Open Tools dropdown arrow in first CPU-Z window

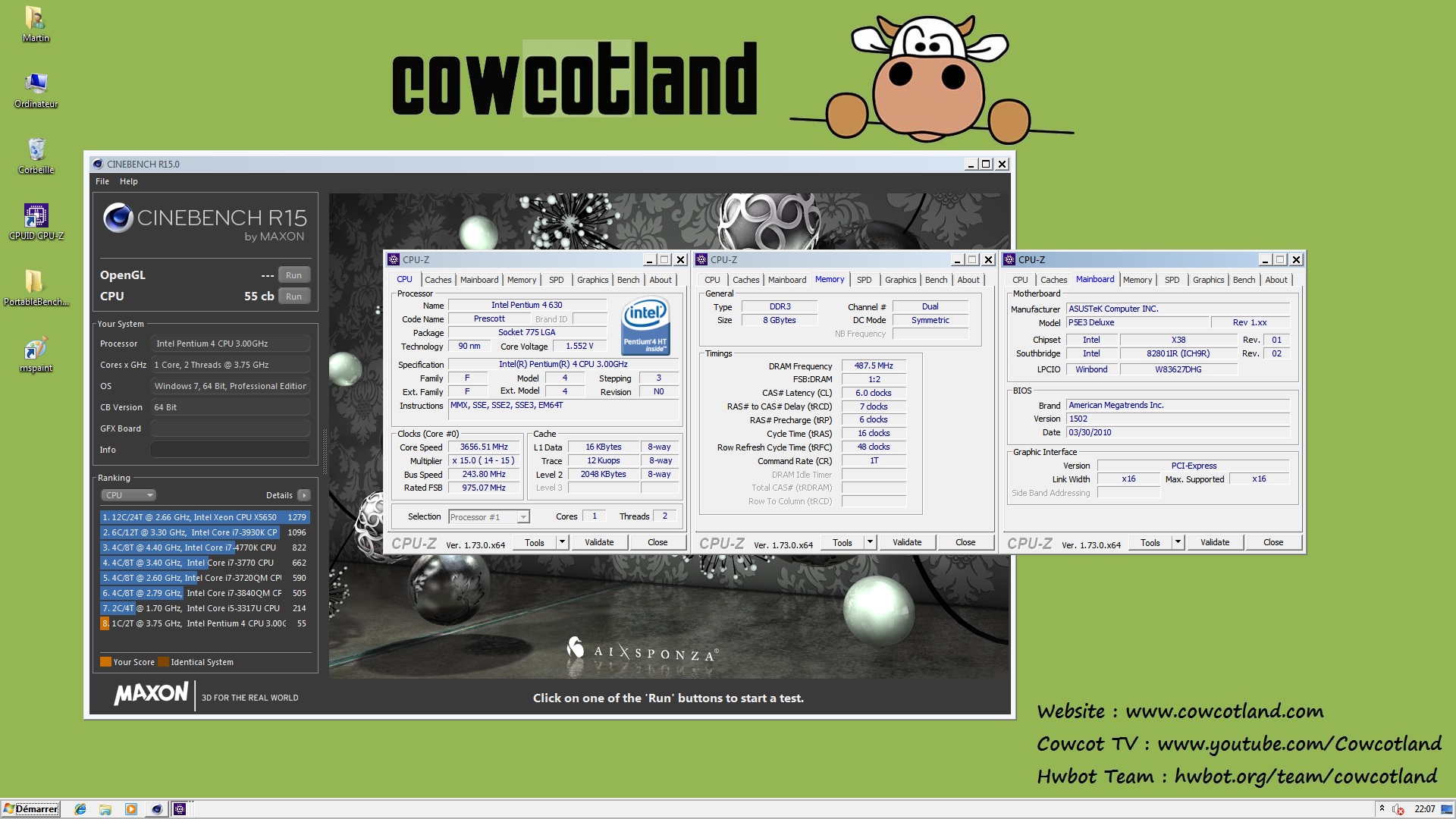[x=562, y=542]
